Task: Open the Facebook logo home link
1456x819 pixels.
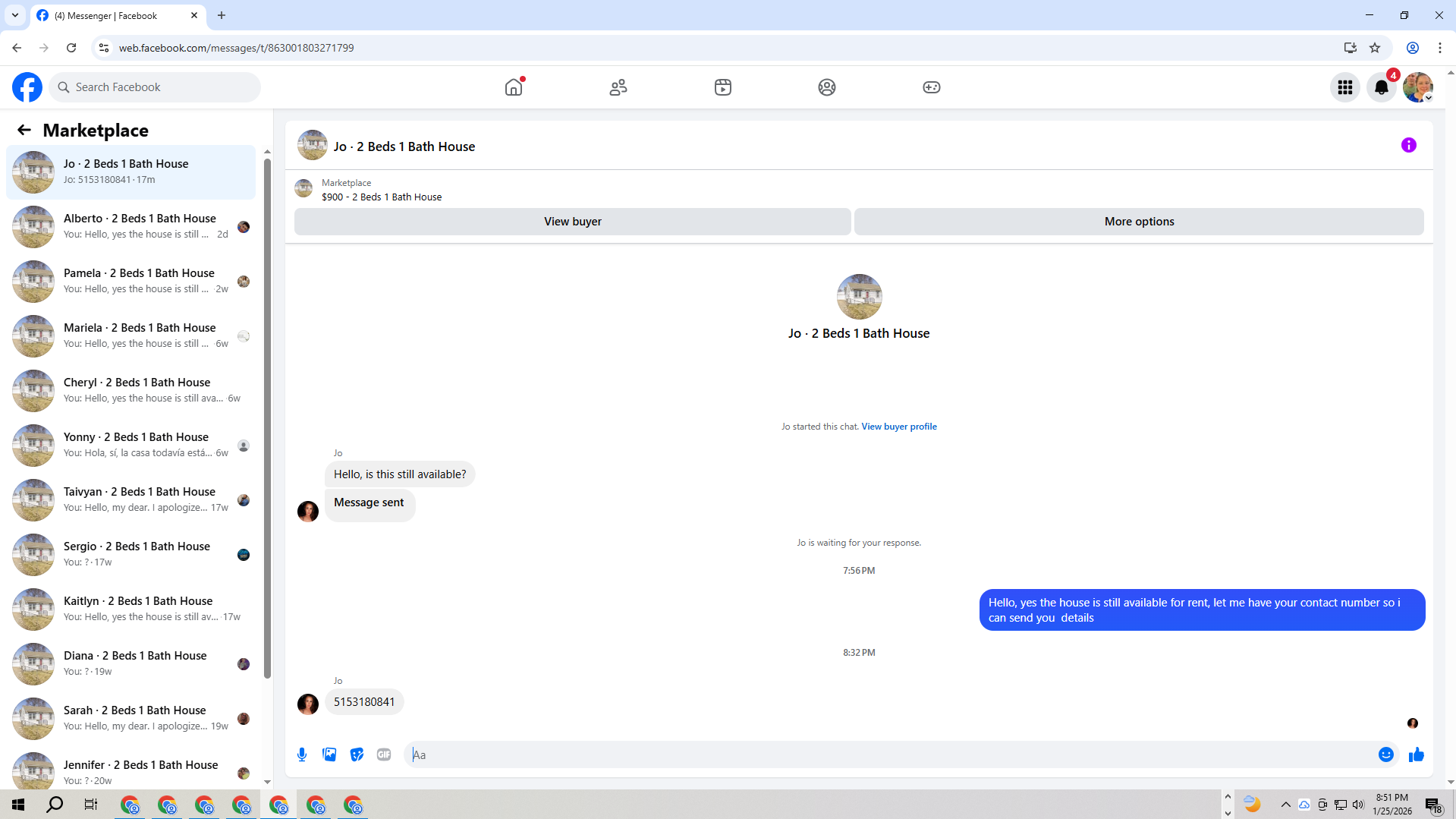Action: (x=27, y=87)
